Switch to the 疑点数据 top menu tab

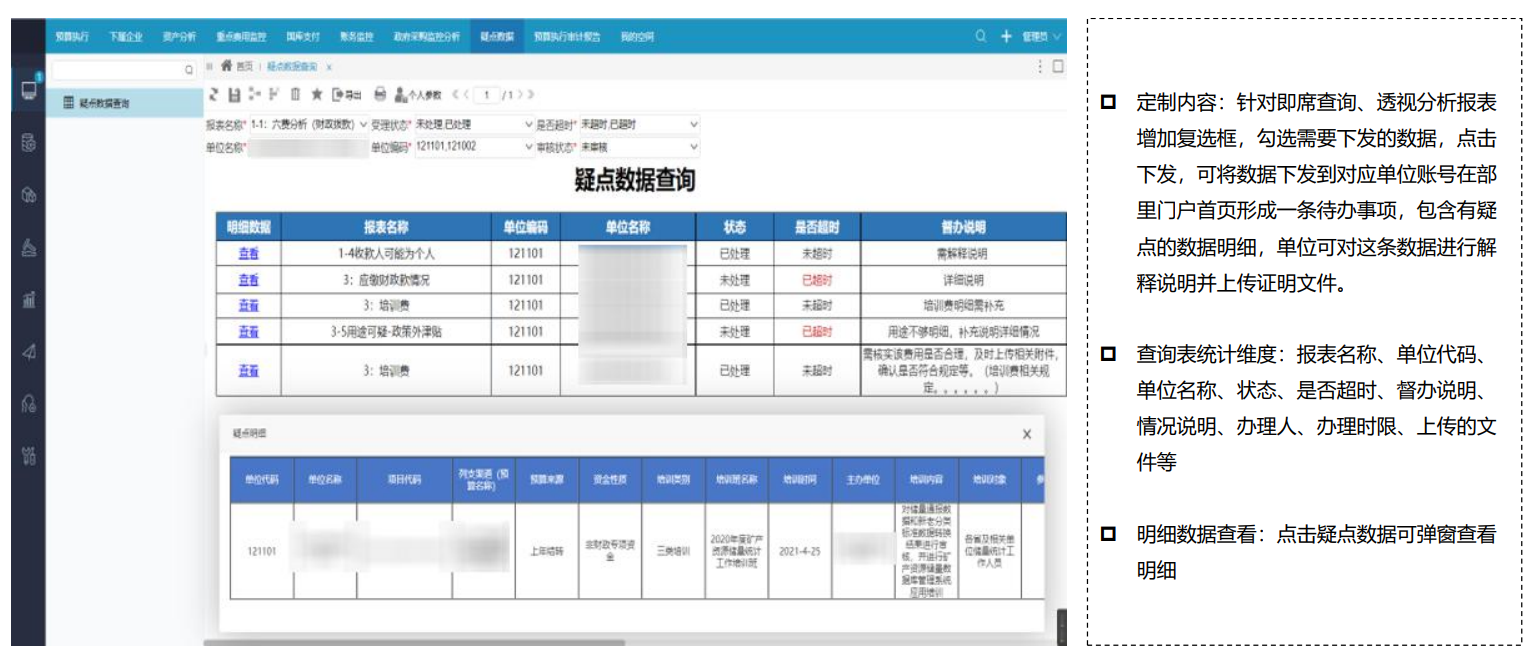(497, 36)
